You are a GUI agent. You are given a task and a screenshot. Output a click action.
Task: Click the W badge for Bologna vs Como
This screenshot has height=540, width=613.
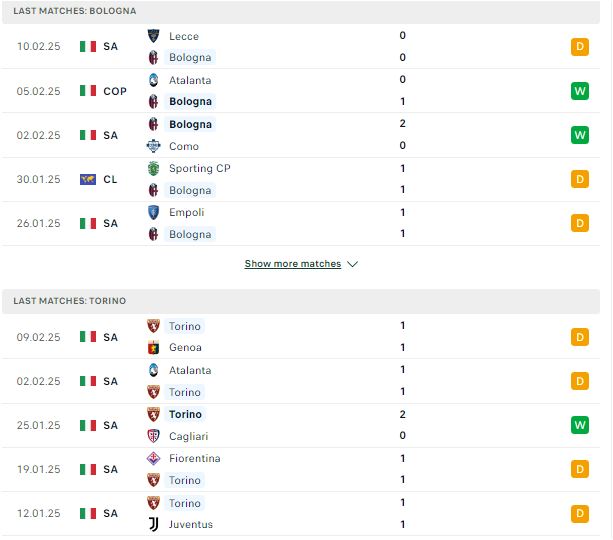580,135
